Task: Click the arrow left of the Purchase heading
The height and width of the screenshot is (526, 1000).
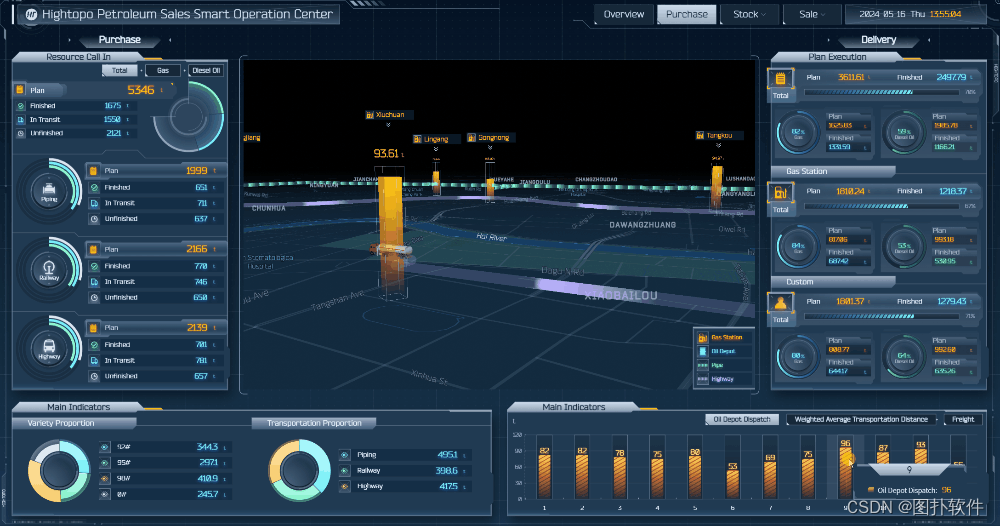Action: tap(70, 40)
